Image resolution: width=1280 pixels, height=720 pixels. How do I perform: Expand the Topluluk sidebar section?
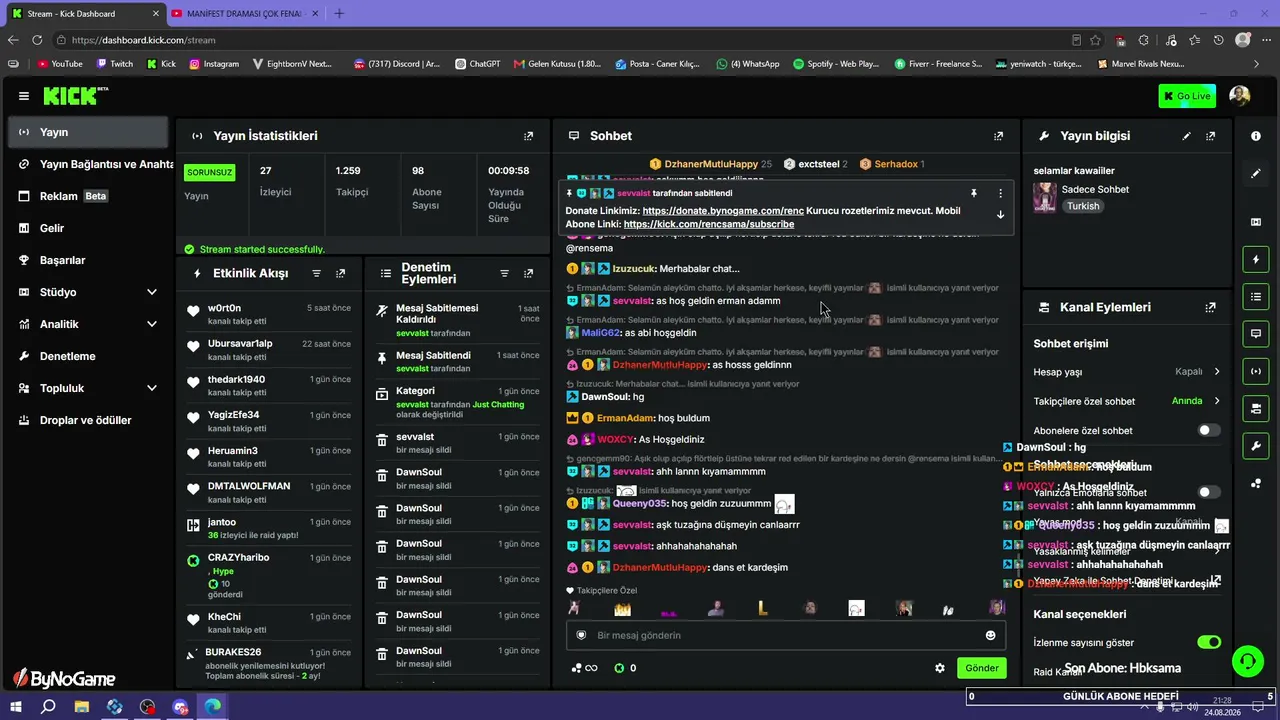click(x=88, y=388)
